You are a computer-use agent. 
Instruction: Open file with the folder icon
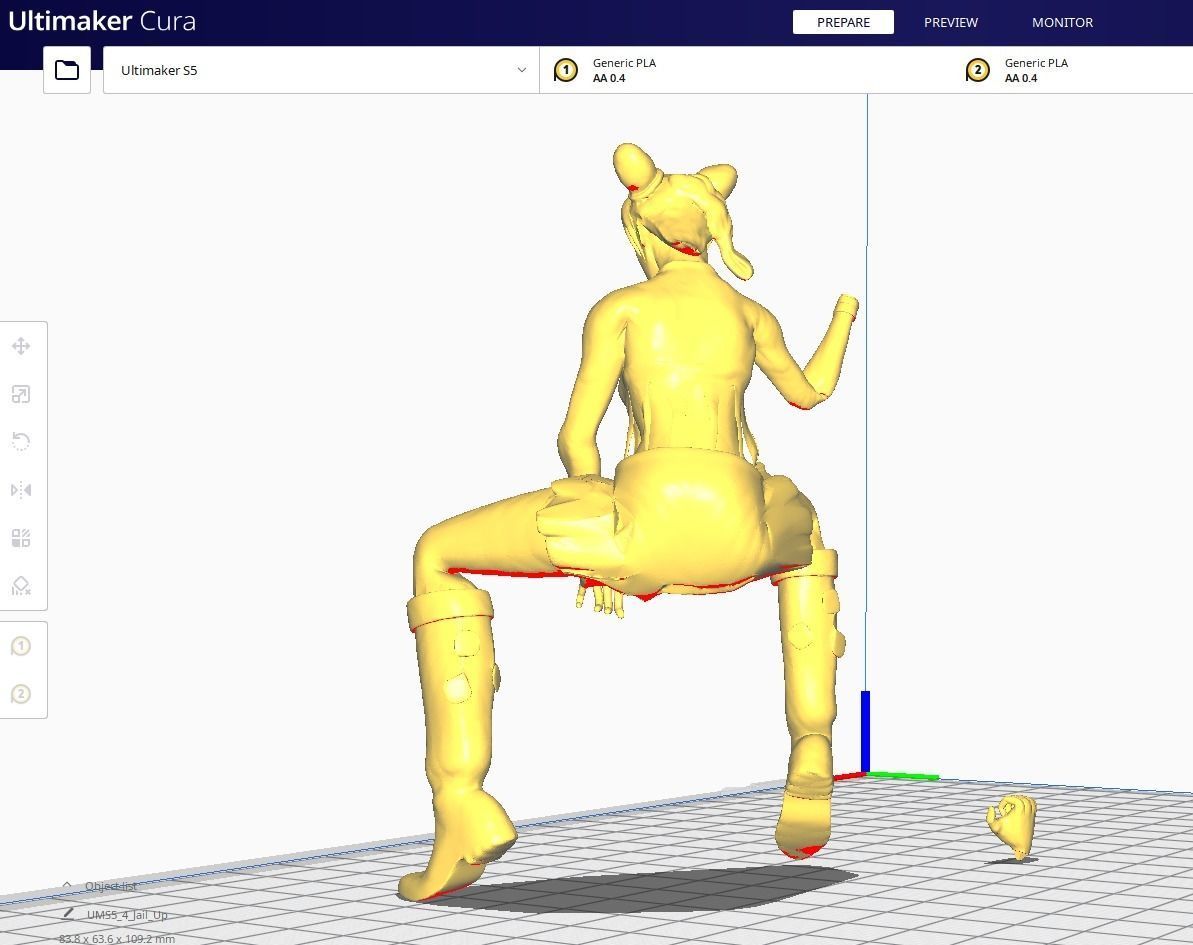coord(67,70)
